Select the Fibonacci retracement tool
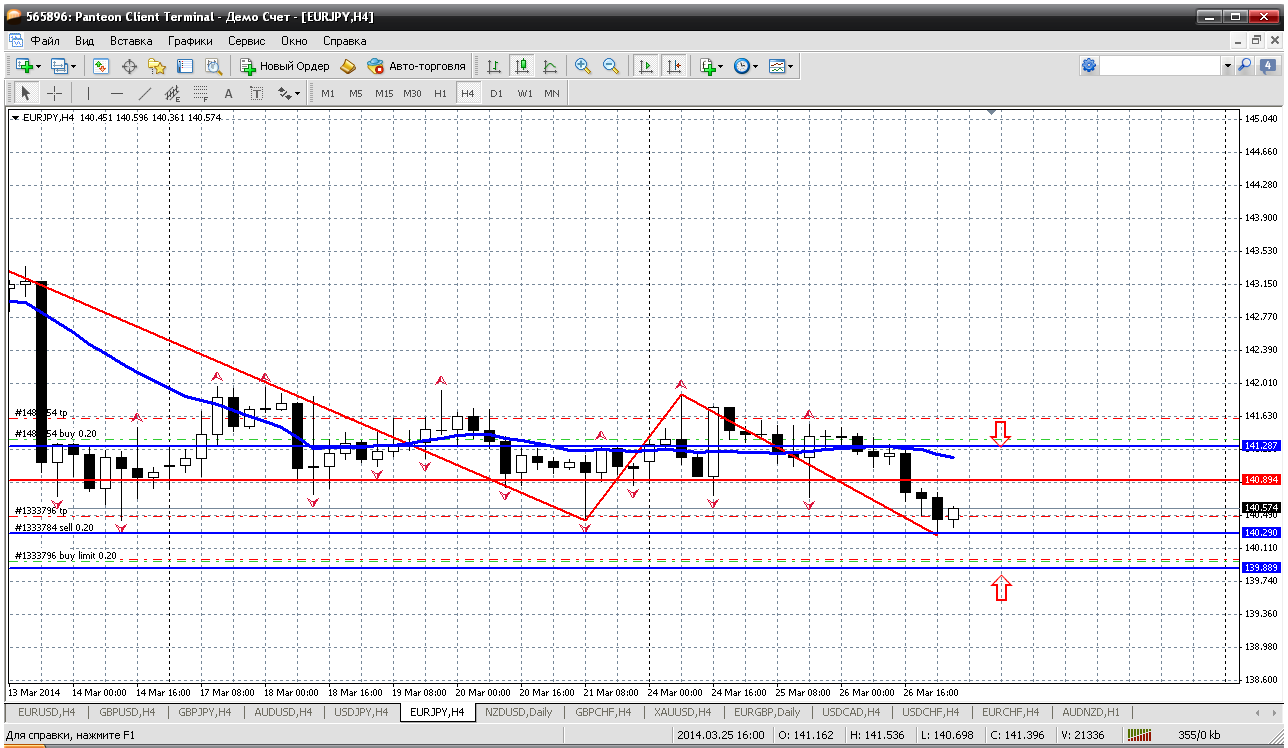The height and width of the screenshot is (748, 1288). click(x=200, y=93)
